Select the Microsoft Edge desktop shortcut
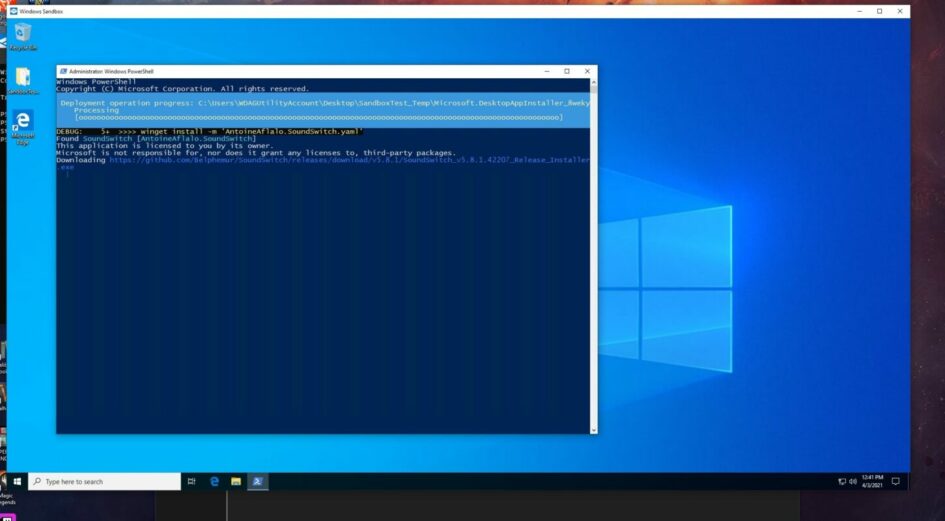Screen dimensions: 945x521 pyautogui.click(x=23, y=127)
